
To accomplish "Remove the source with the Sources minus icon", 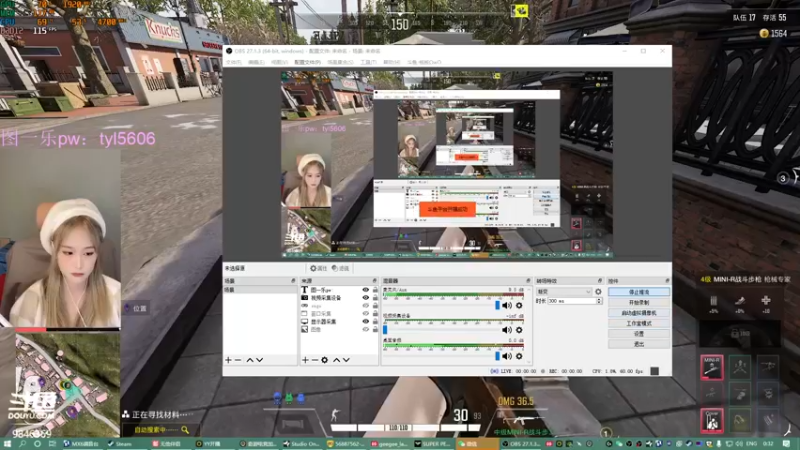I will (315, 360).
